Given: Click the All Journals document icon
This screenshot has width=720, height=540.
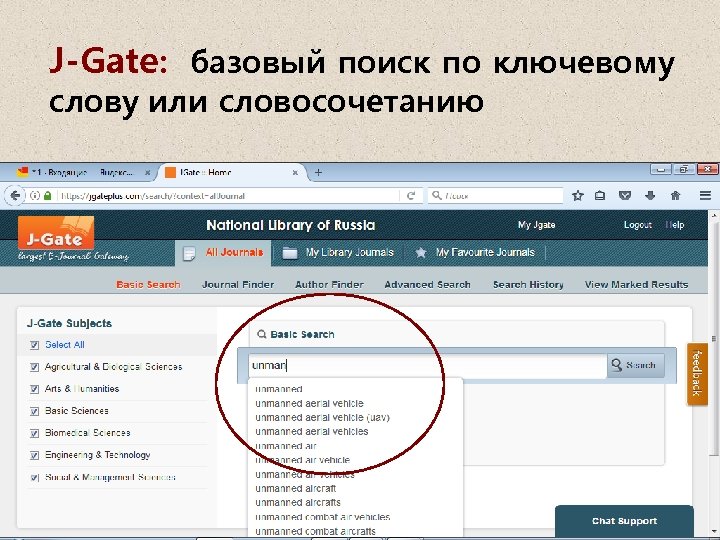Looking at the screenshot, I should [189, 253].
